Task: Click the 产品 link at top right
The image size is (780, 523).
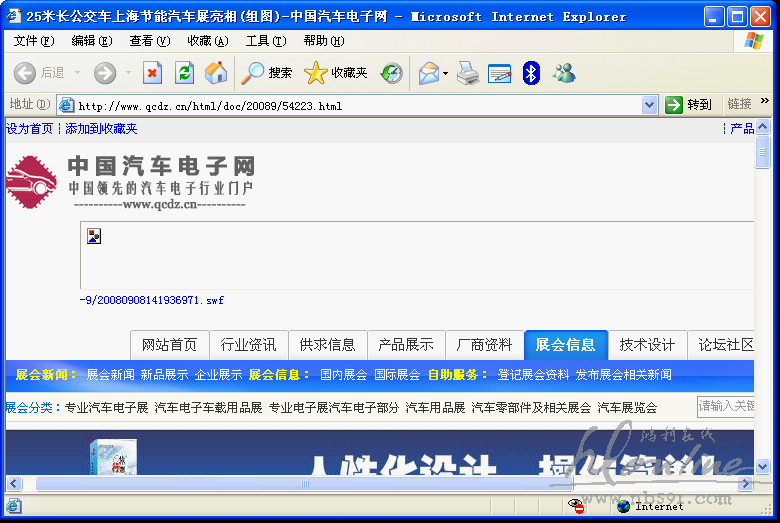Action: pyautogui.click(x=742, y=129)
